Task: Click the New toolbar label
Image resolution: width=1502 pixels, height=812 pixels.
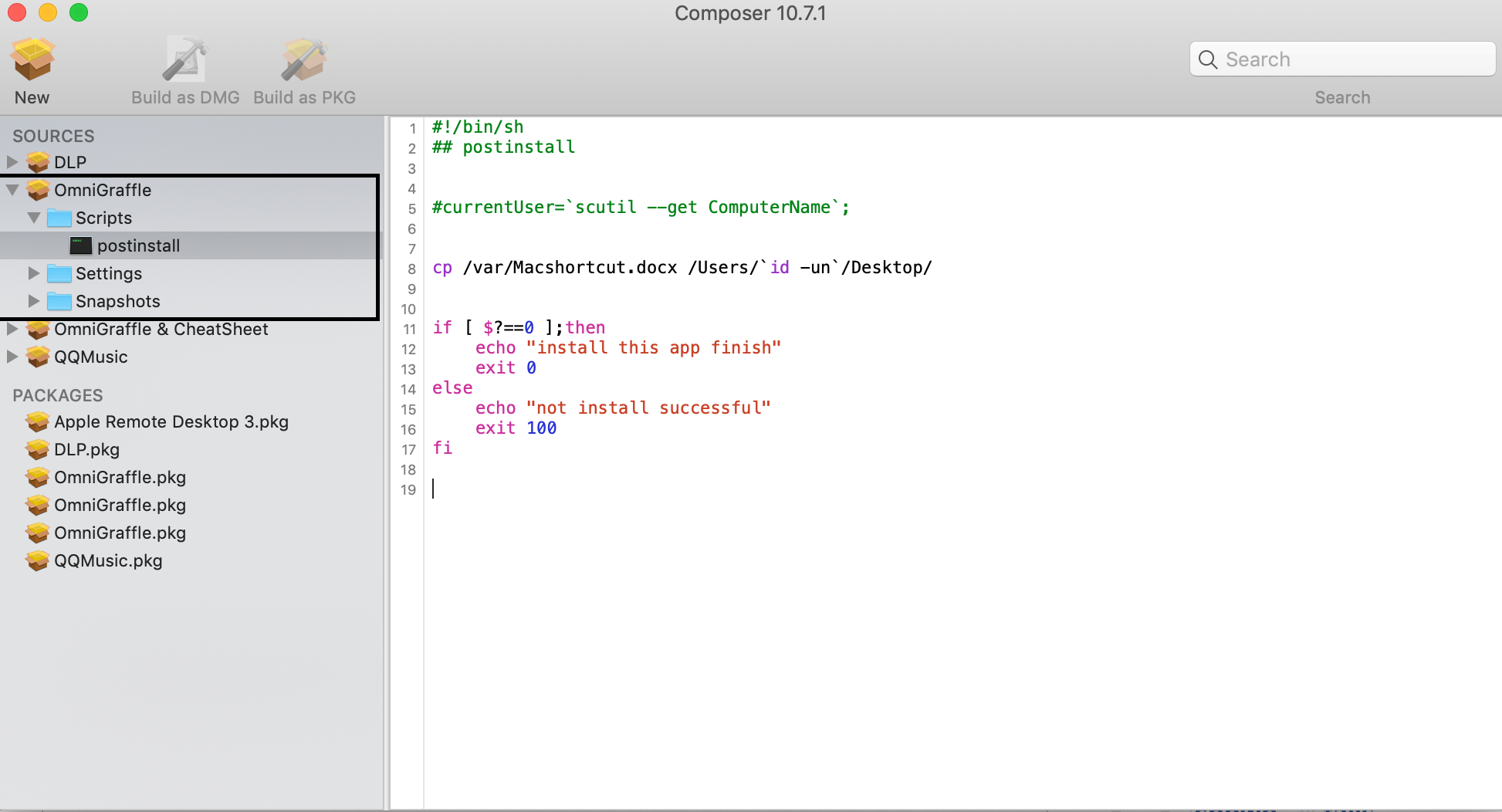Action: 32,98
